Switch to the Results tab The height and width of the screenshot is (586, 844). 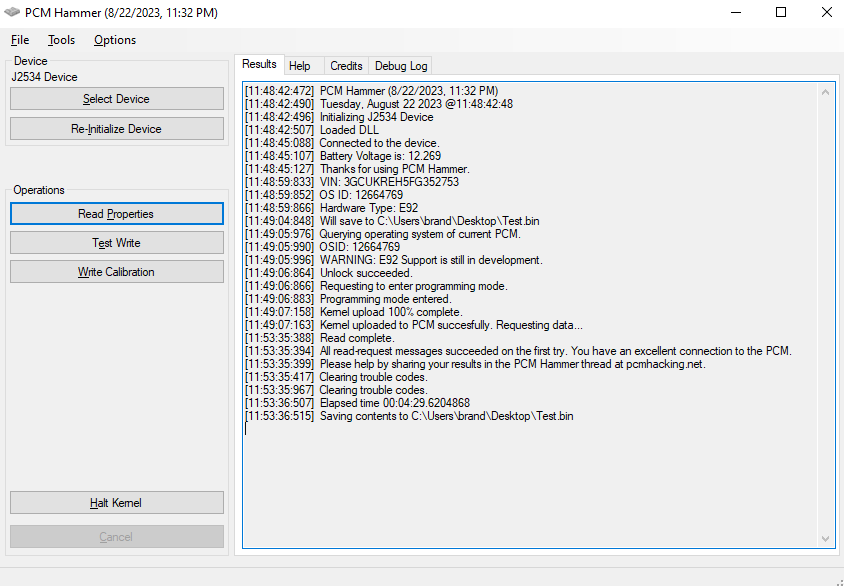(x=259, y=64)
